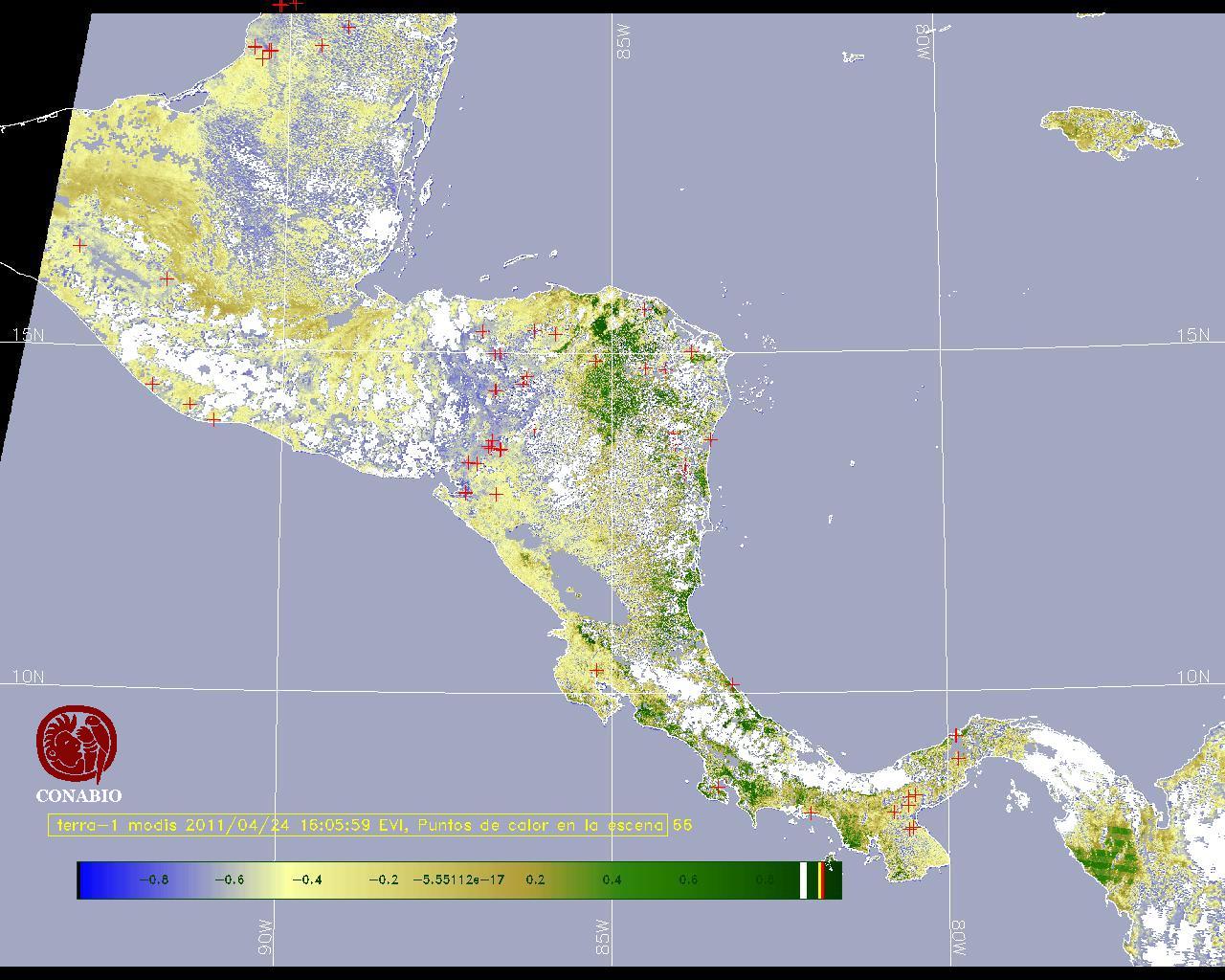The width and height of the screenshot is (1225, 980).
Task: Click the CONABIO logo emblem
Action: click(77, 745)
